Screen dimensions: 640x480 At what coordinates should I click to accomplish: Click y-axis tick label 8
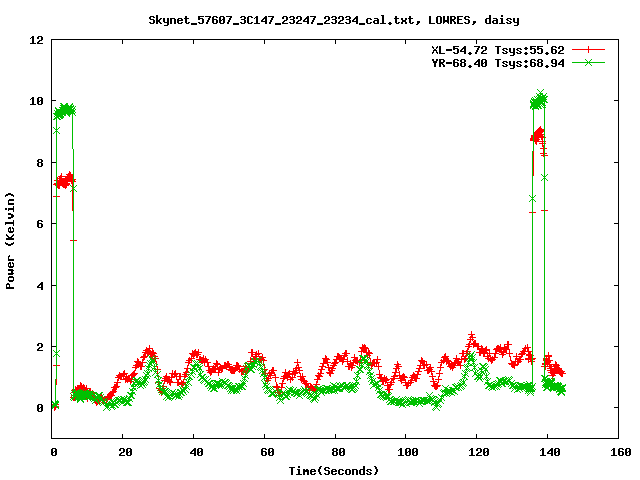[x=40, y=163]
